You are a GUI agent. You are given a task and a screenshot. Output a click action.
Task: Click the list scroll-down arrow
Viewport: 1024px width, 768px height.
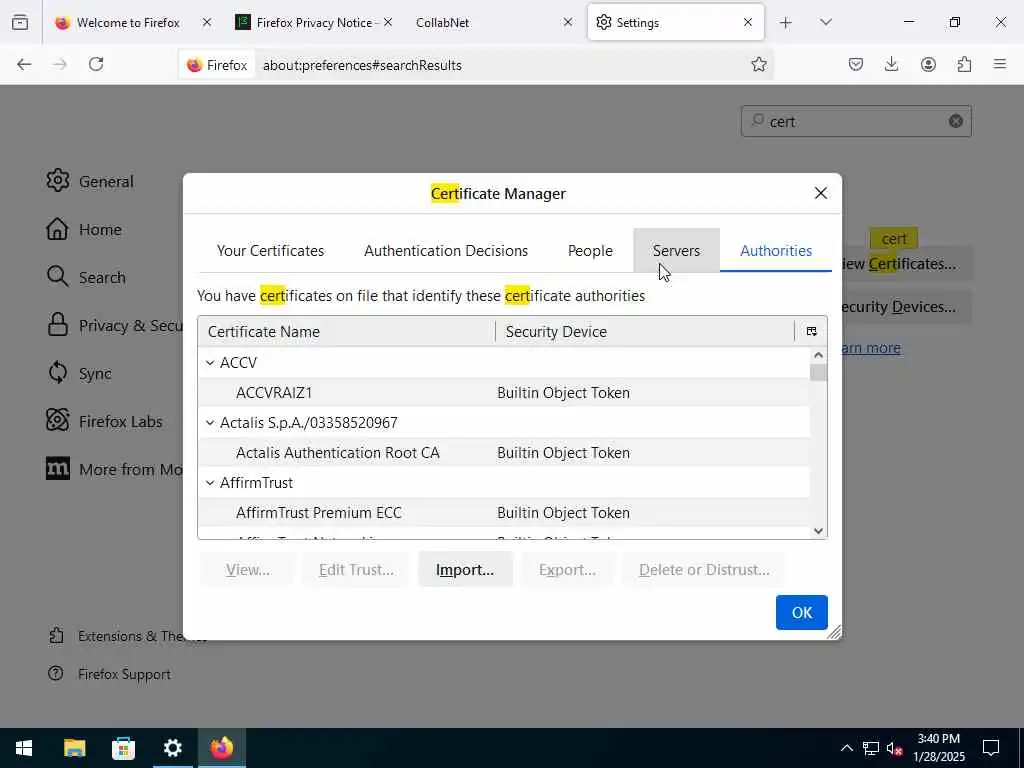[818, 531]
